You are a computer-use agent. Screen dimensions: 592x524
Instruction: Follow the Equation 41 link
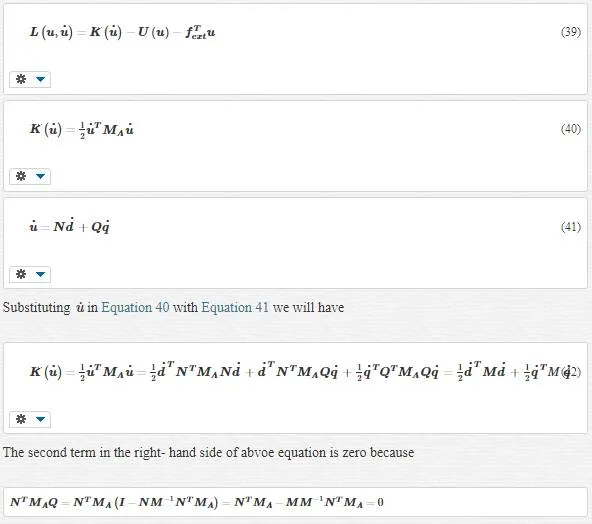click(235, 307)
